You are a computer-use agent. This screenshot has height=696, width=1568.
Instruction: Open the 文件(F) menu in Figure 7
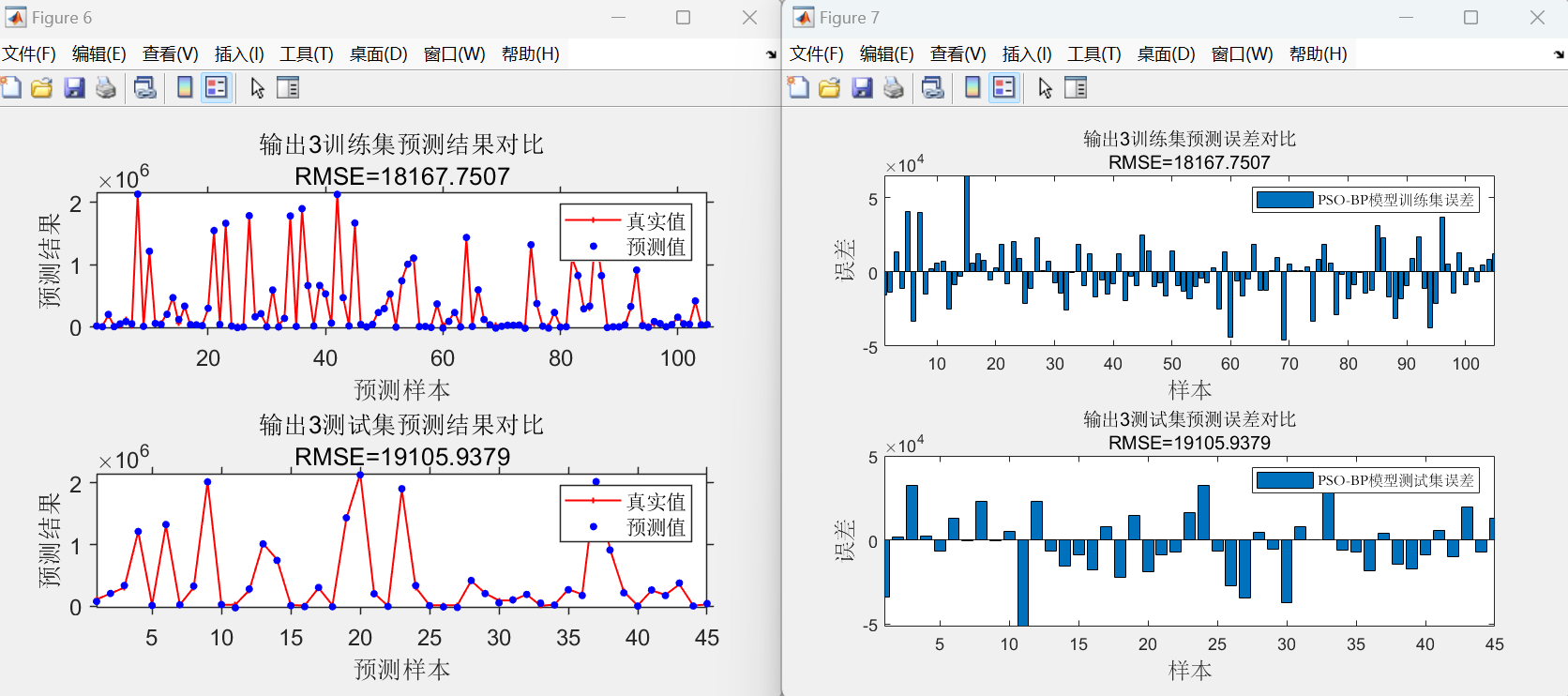point(817,54)
